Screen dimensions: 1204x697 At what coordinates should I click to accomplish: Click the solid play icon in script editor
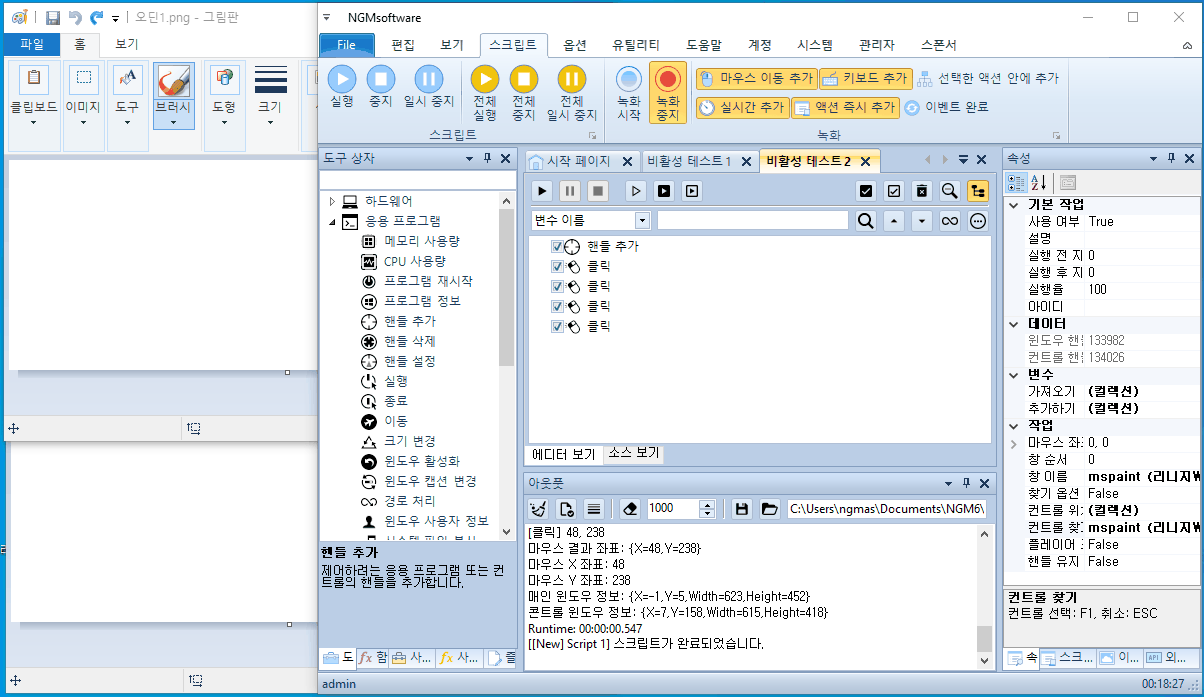pyautogui.click(x=541, y=191)
